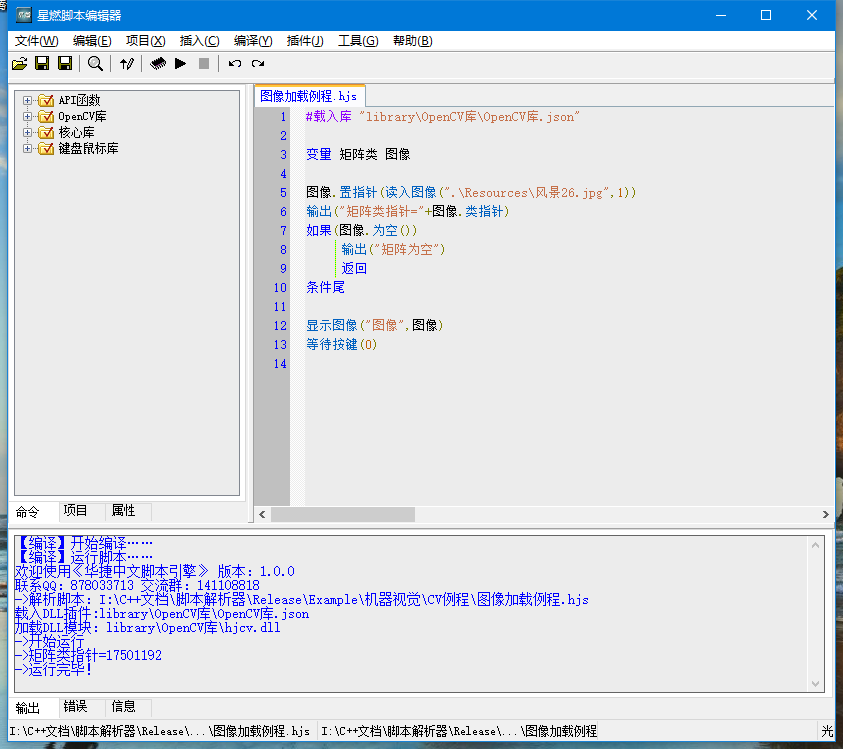The width and height of the screenshot is (843, 749).
Task: Click the grey stop square icon
Action: [204, 64]
